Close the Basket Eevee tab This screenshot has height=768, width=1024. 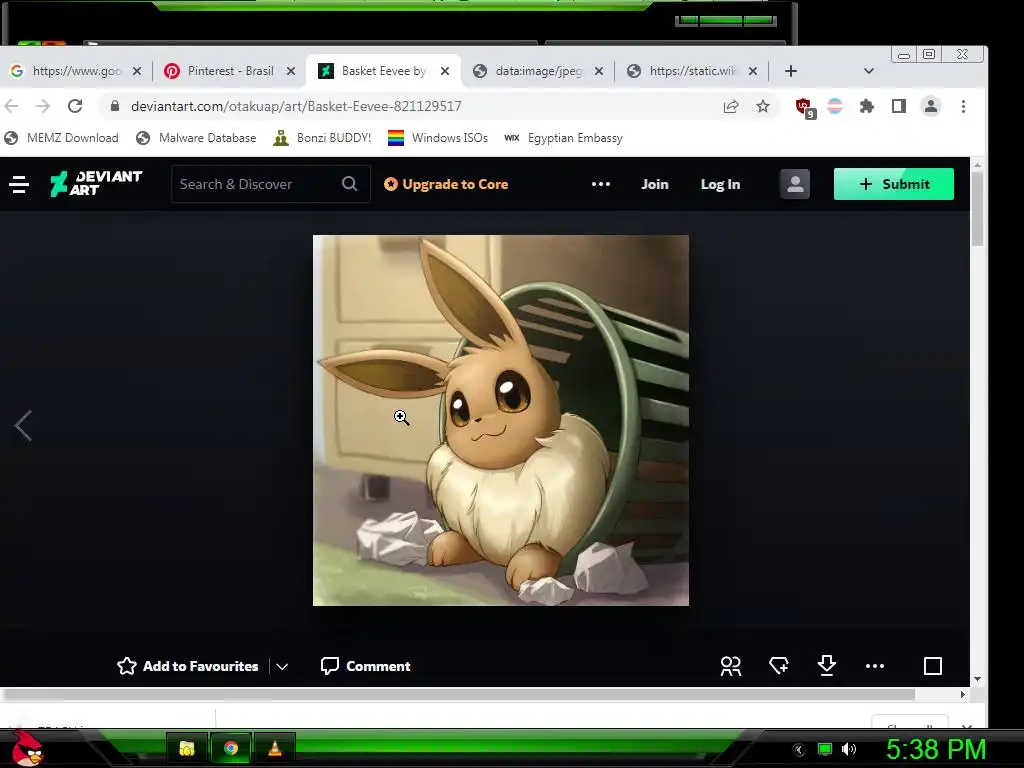pos(445,71)
